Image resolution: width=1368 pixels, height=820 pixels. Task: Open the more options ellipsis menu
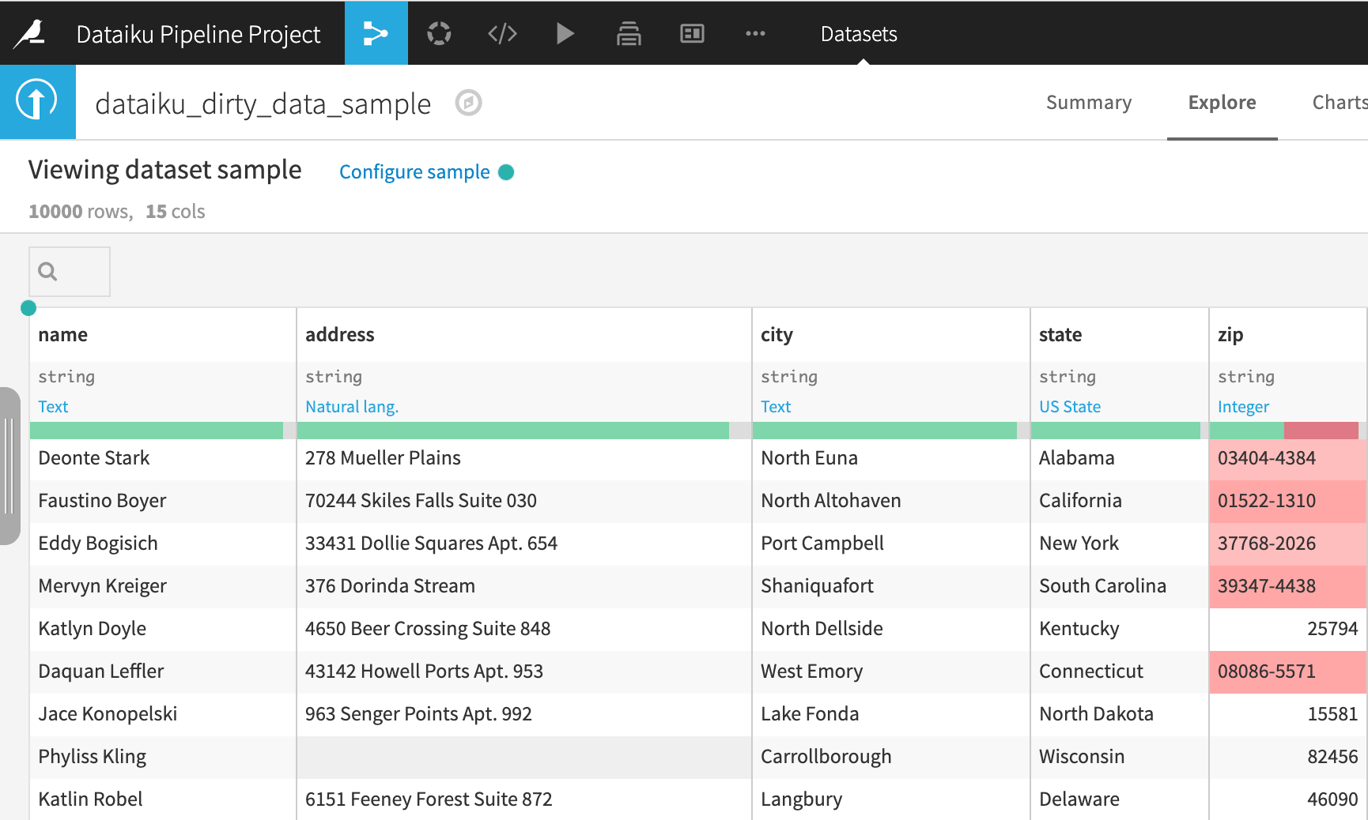[x=755, y=33]
